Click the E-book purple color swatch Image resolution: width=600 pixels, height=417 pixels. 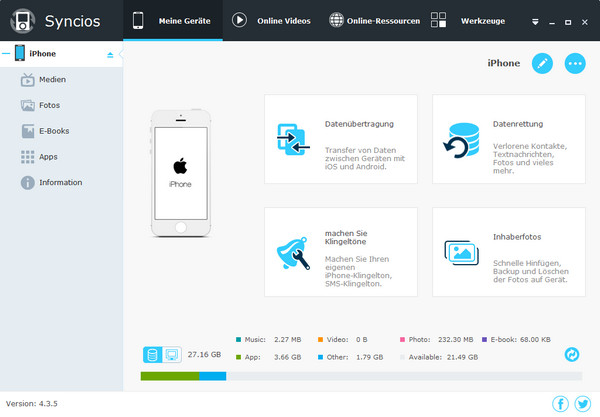click(x=484, y=339)
